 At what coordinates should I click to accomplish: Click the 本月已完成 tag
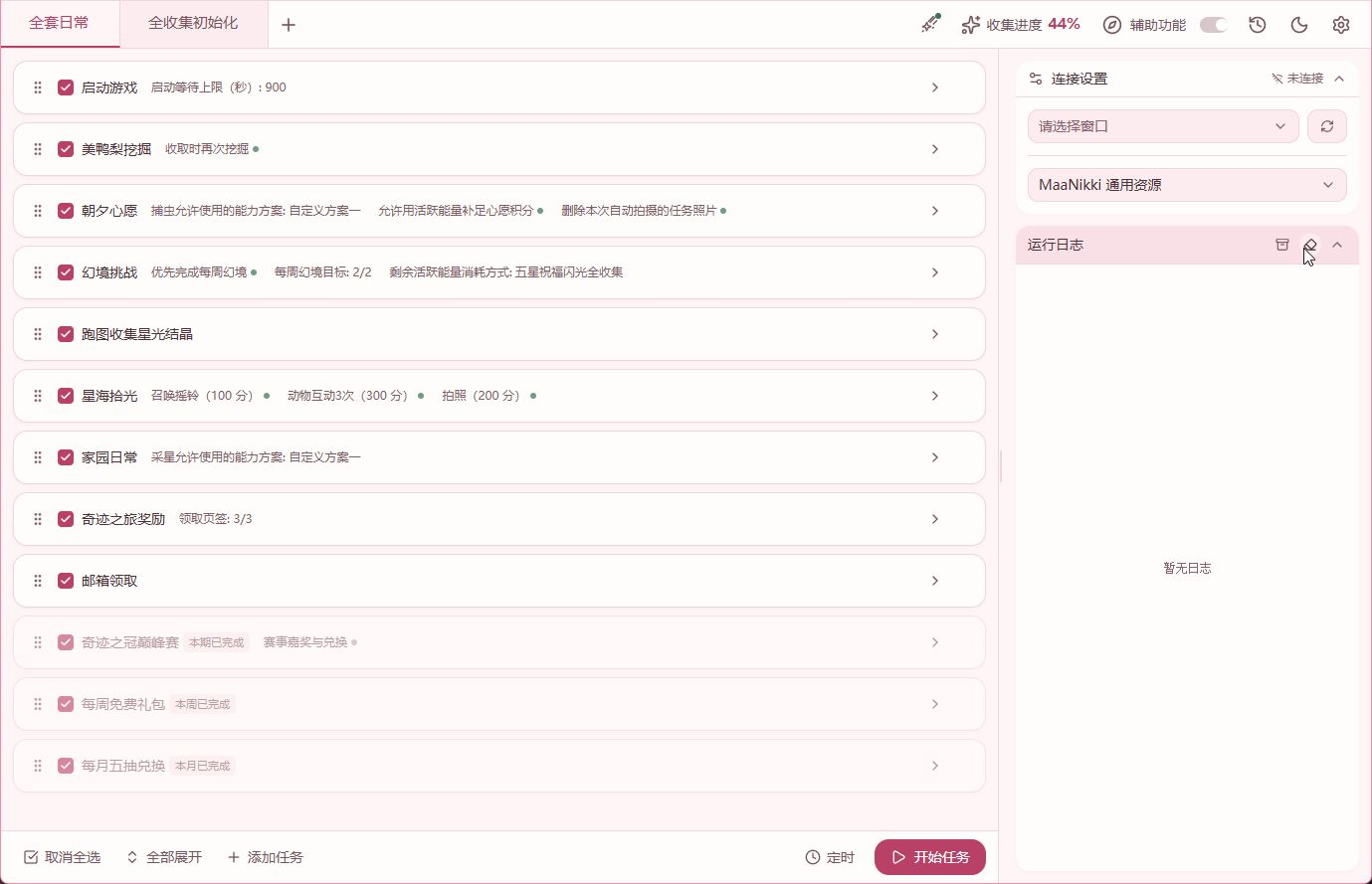click(203, 766)
